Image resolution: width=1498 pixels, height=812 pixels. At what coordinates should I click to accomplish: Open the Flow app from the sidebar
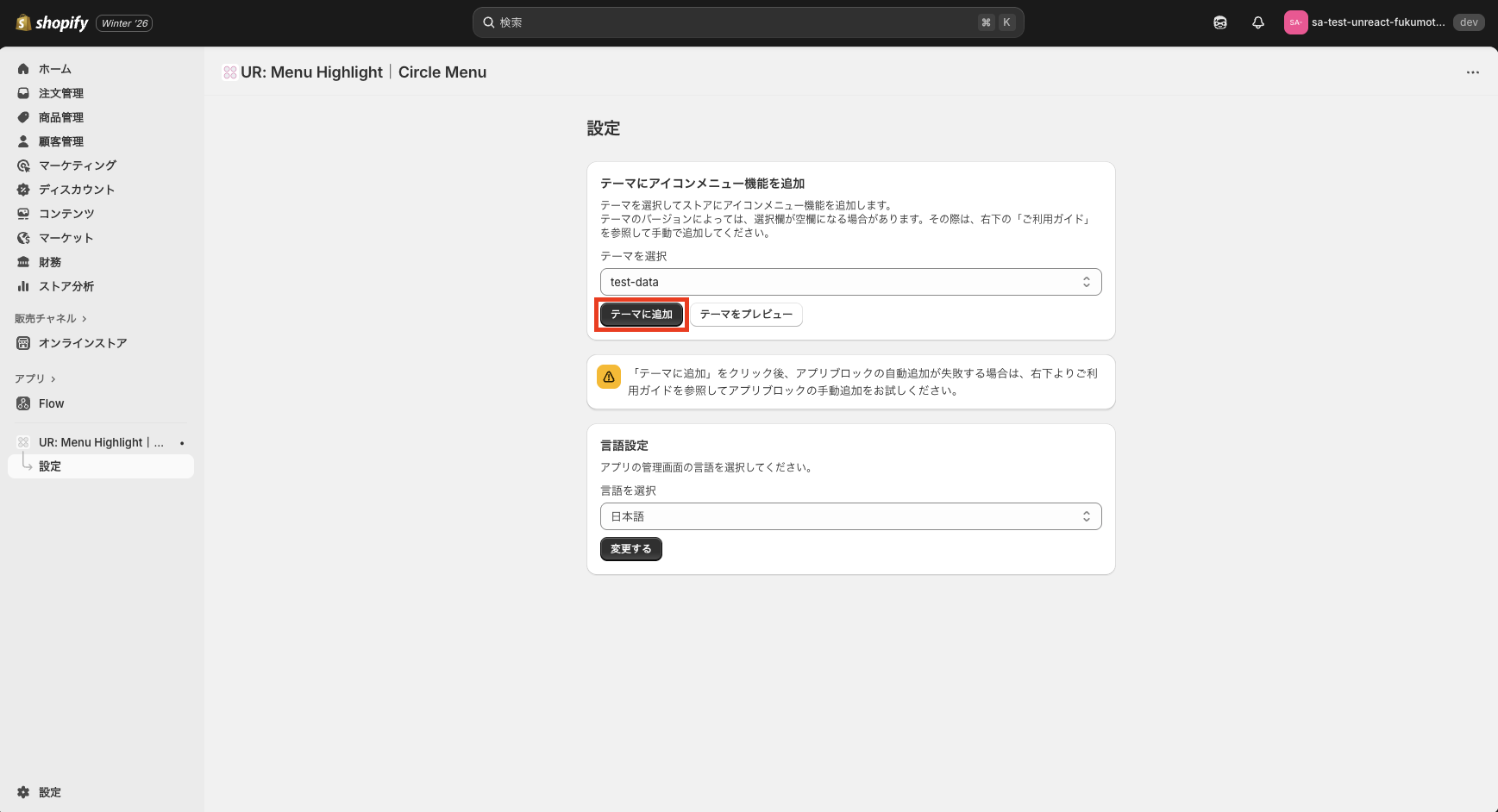(x=50, y=403)
